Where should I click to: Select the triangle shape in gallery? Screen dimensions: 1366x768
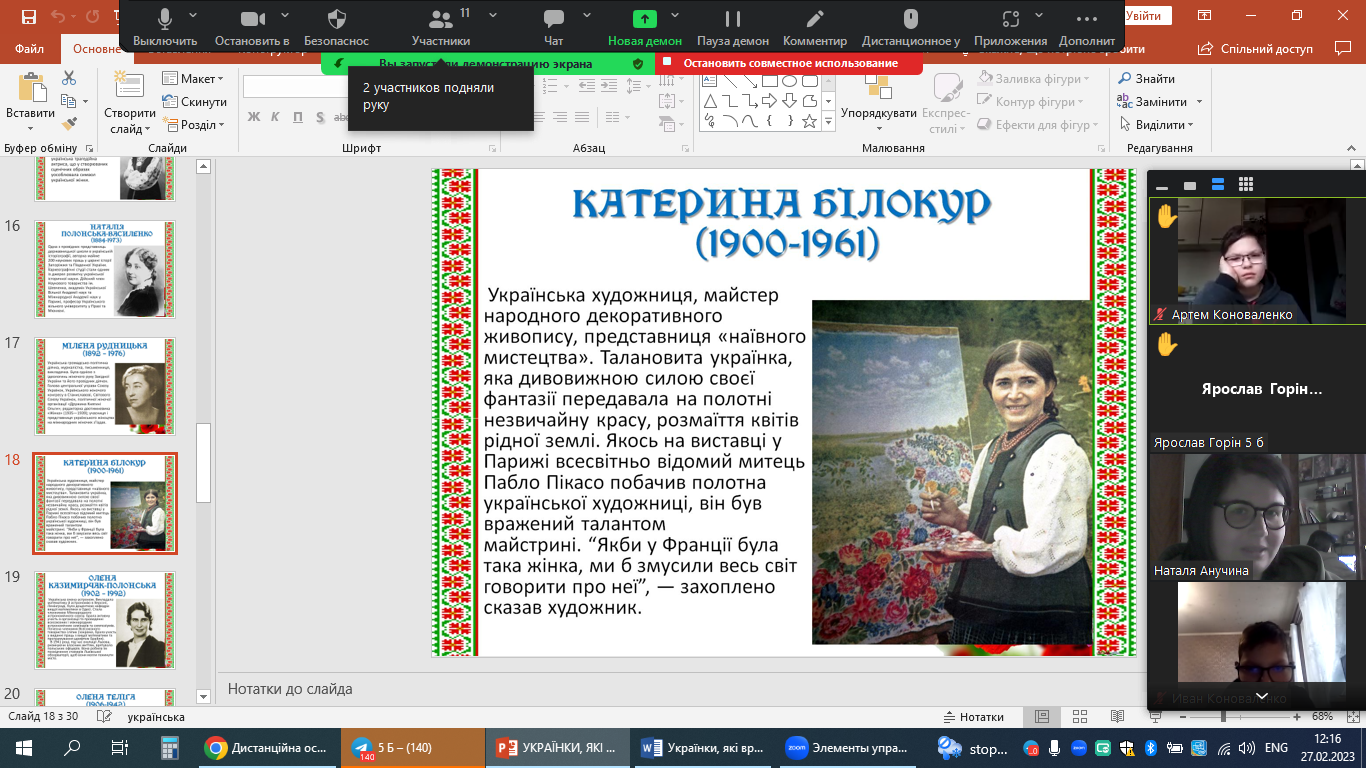[709, 101]
